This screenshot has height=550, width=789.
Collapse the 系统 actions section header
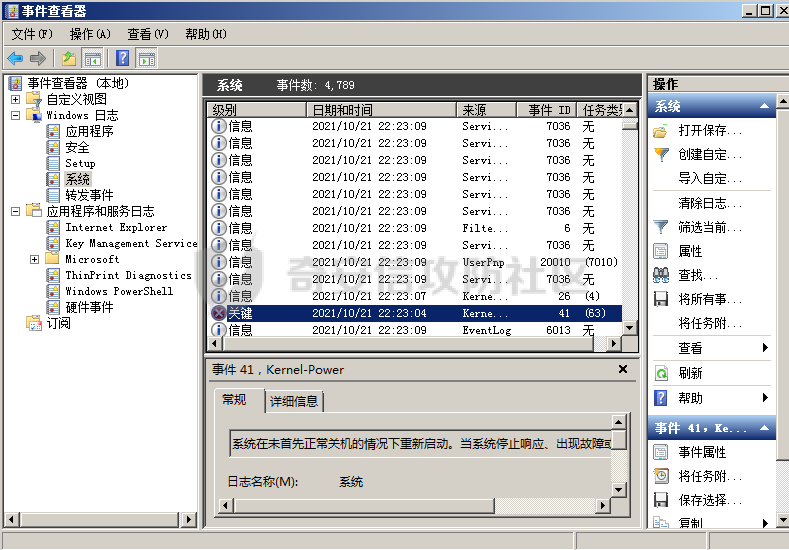(764, 106)
